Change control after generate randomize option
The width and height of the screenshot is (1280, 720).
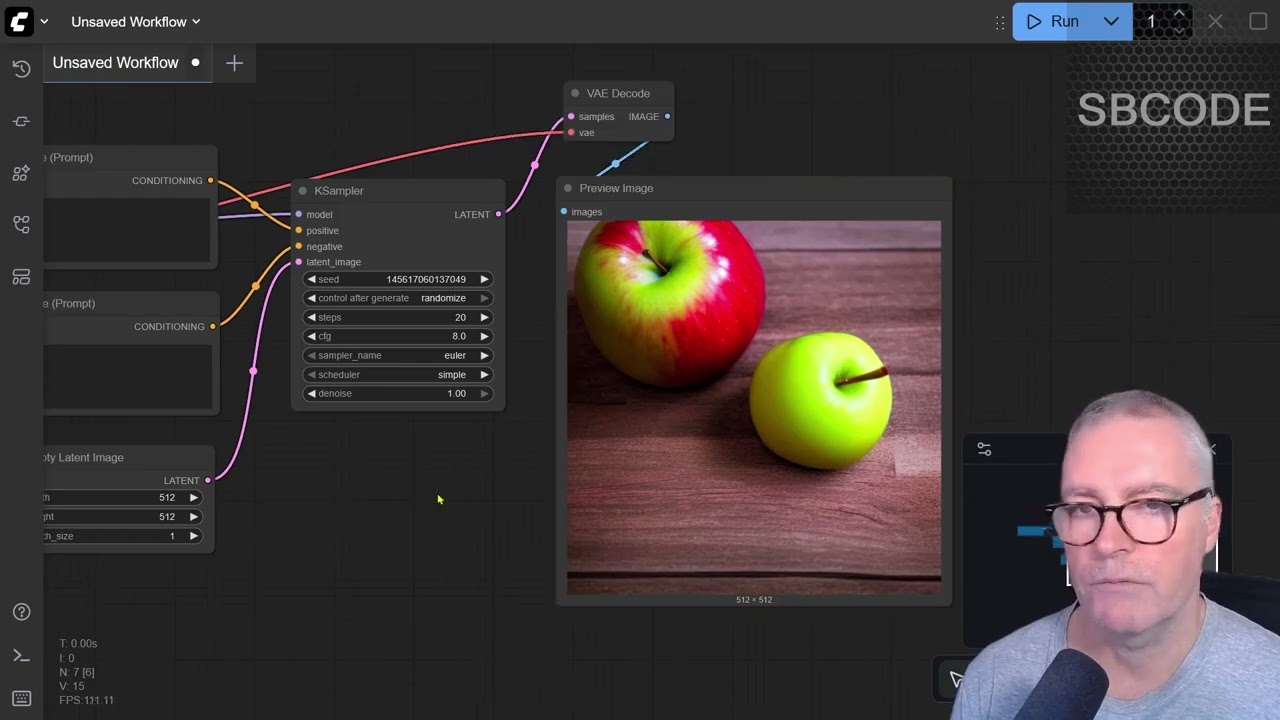click(x=398, y=298)
